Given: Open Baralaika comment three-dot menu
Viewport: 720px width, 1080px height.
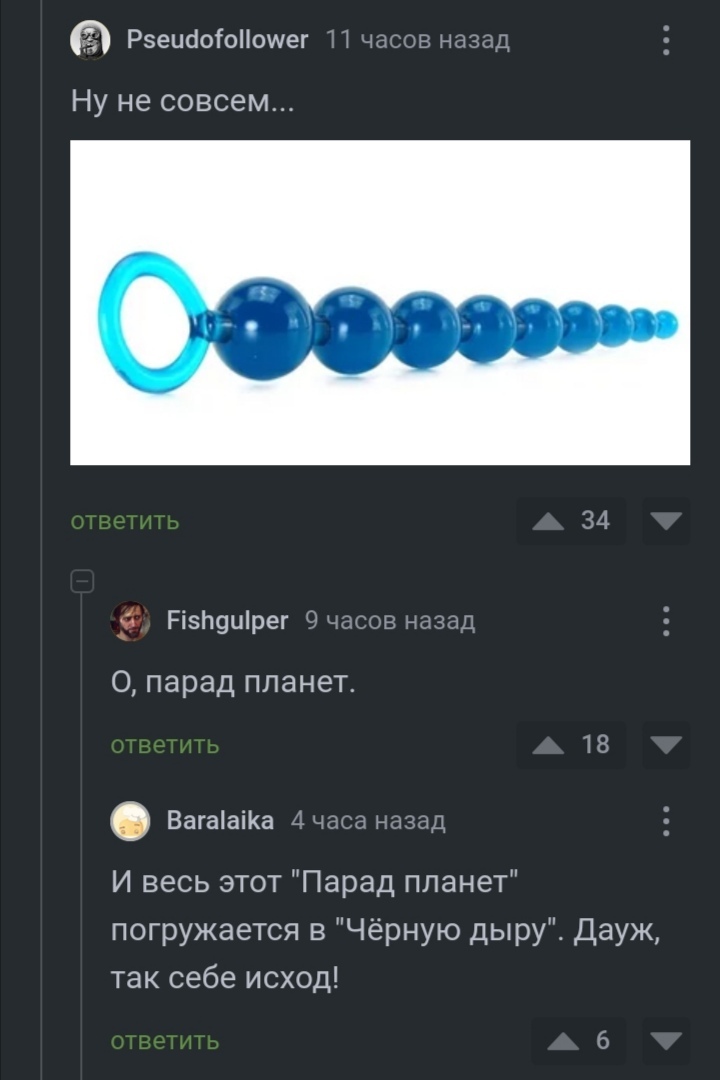Looking at the screenshot, I should click(666, 821).
